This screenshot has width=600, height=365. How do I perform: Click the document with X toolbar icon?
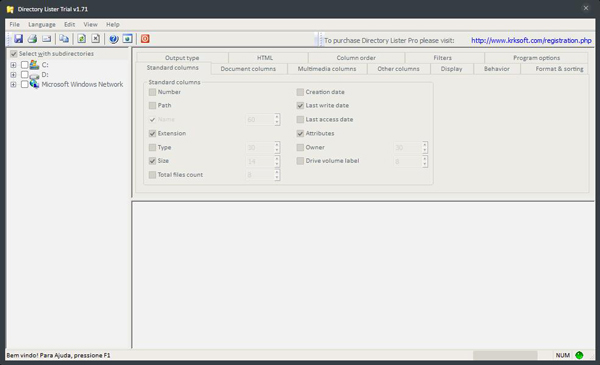[96, 39]
